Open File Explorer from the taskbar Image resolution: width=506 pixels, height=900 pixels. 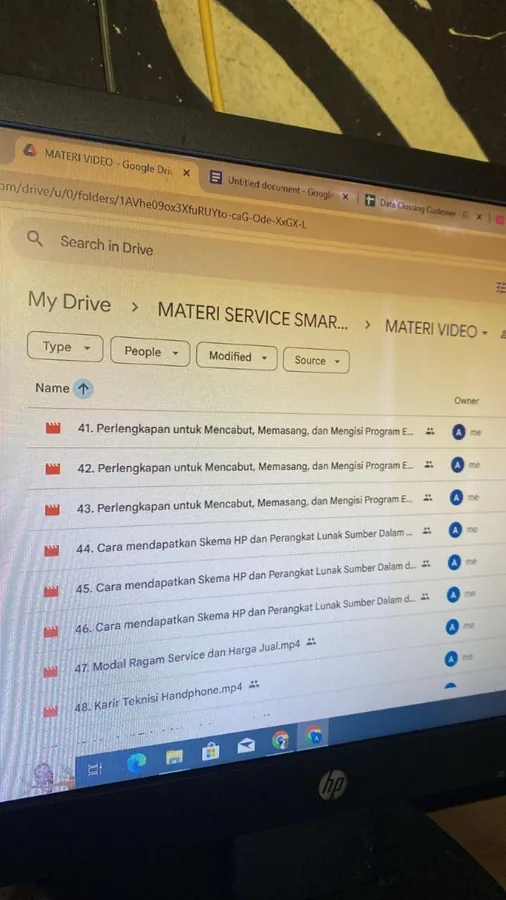point(174,757)
